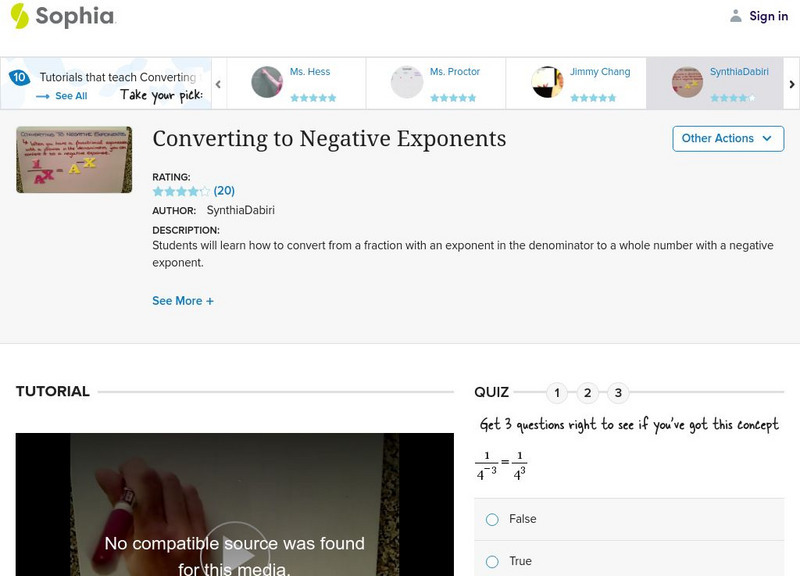Image resolution: width=800 pixels, height=576 pixels.
Task: Select the True answer option
Action: click(492, 561)
